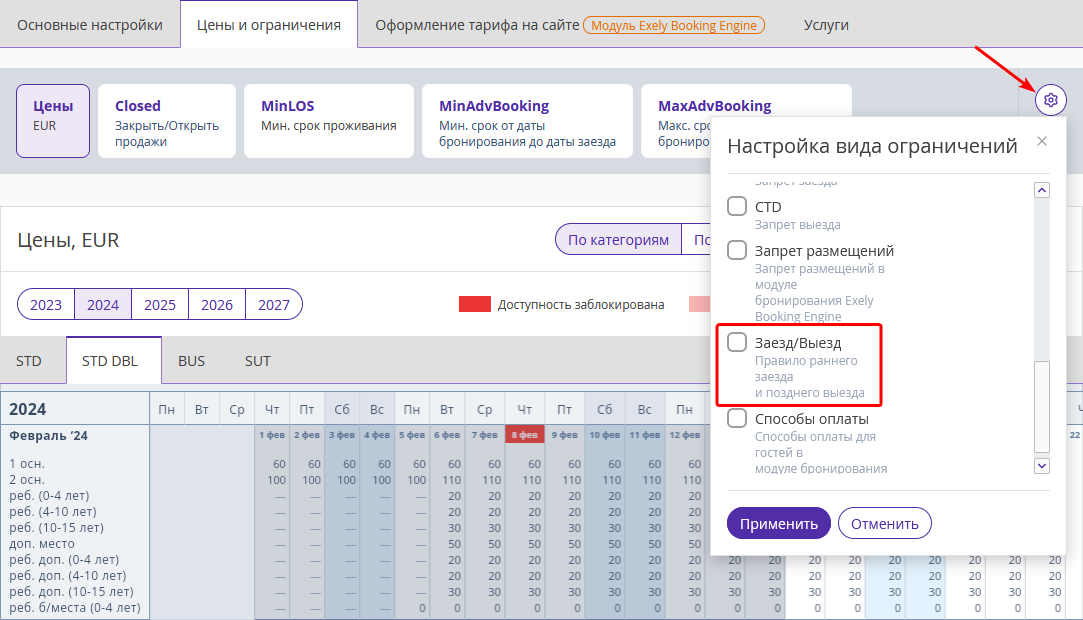Click the Модуль Exely Booking Engine badge

(673, 26)
